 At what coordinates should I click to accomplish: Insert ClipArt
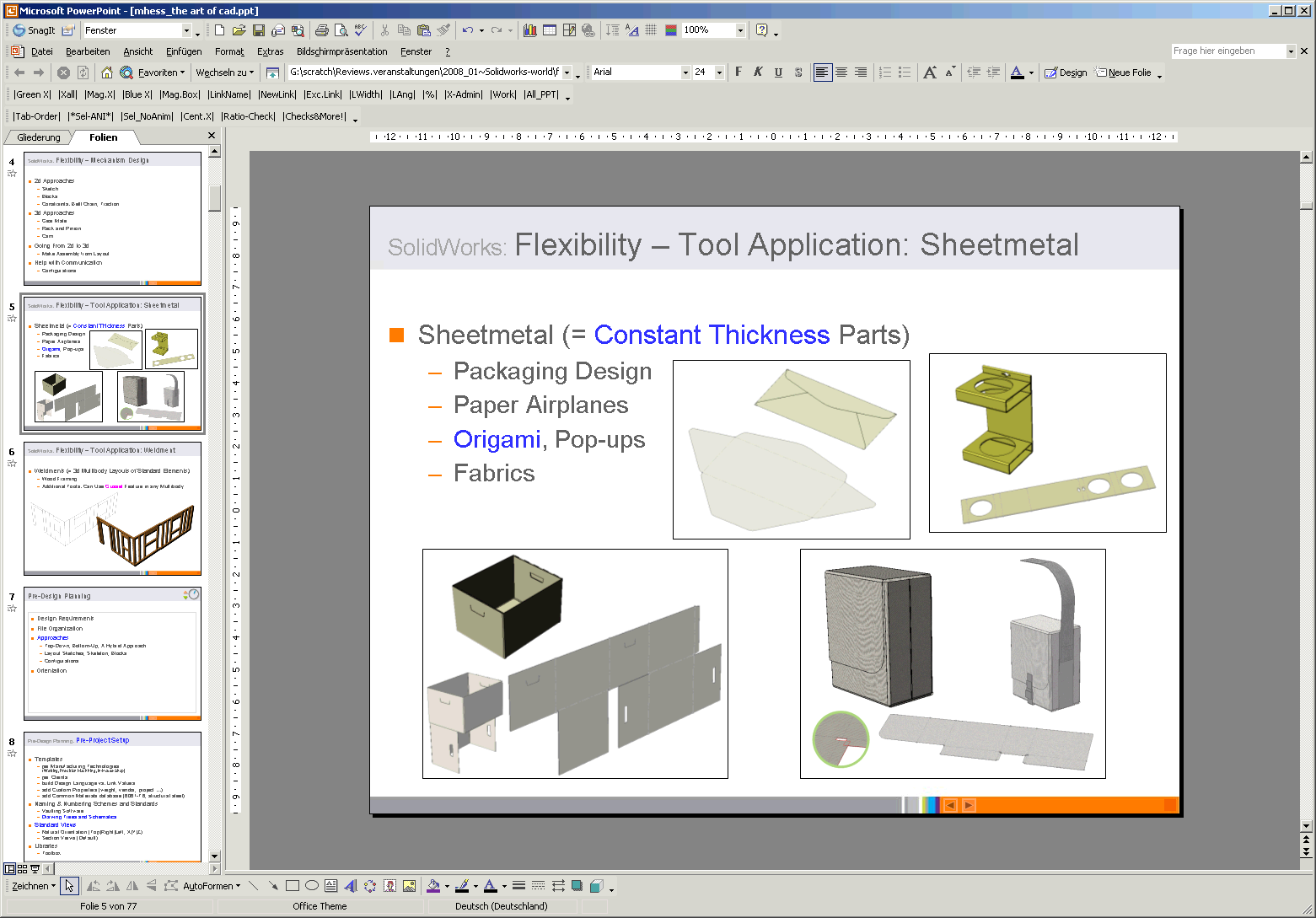point(389,886)
